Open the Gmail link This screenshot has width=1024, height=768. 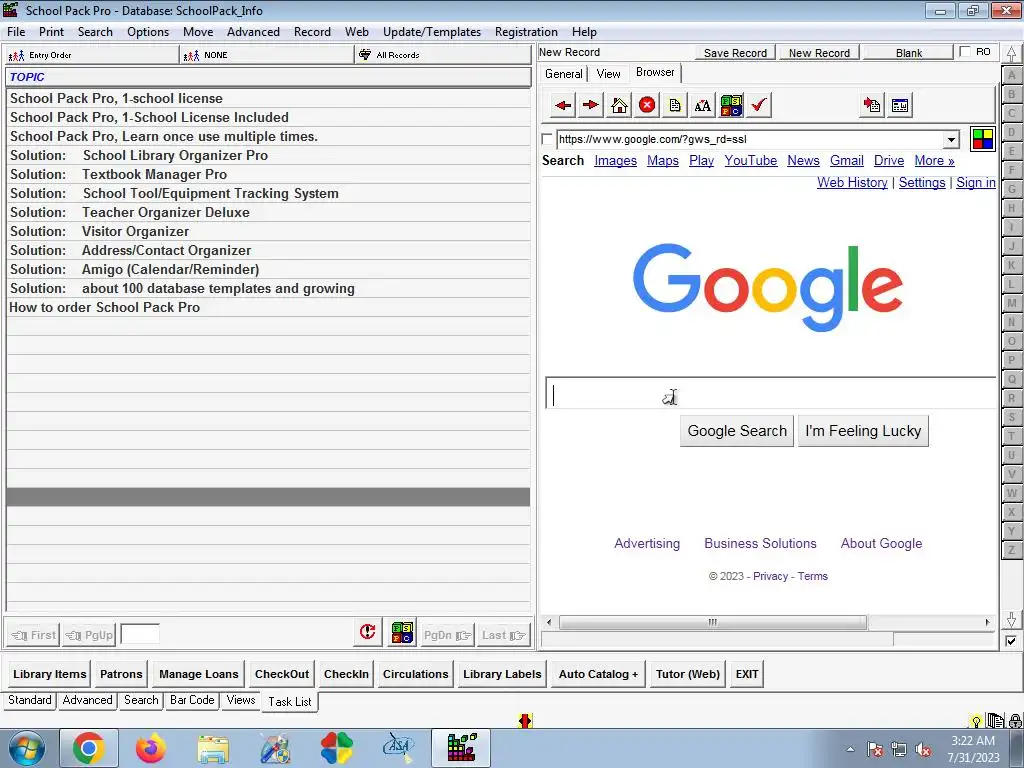pyautogui.click(x=846, y=161)
